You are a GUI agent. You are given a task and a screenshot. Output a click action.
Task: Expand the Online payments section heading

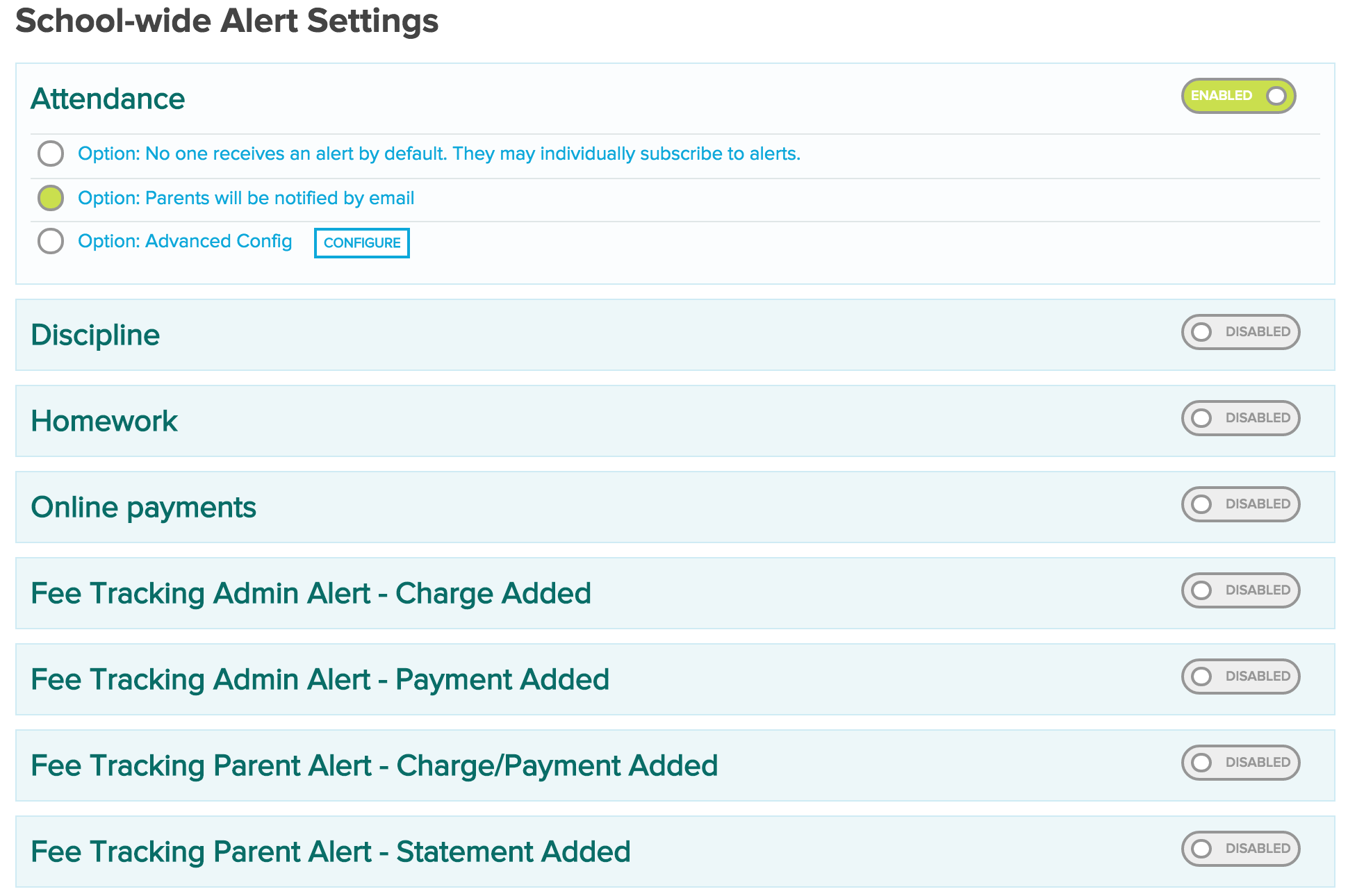(143, 508)
